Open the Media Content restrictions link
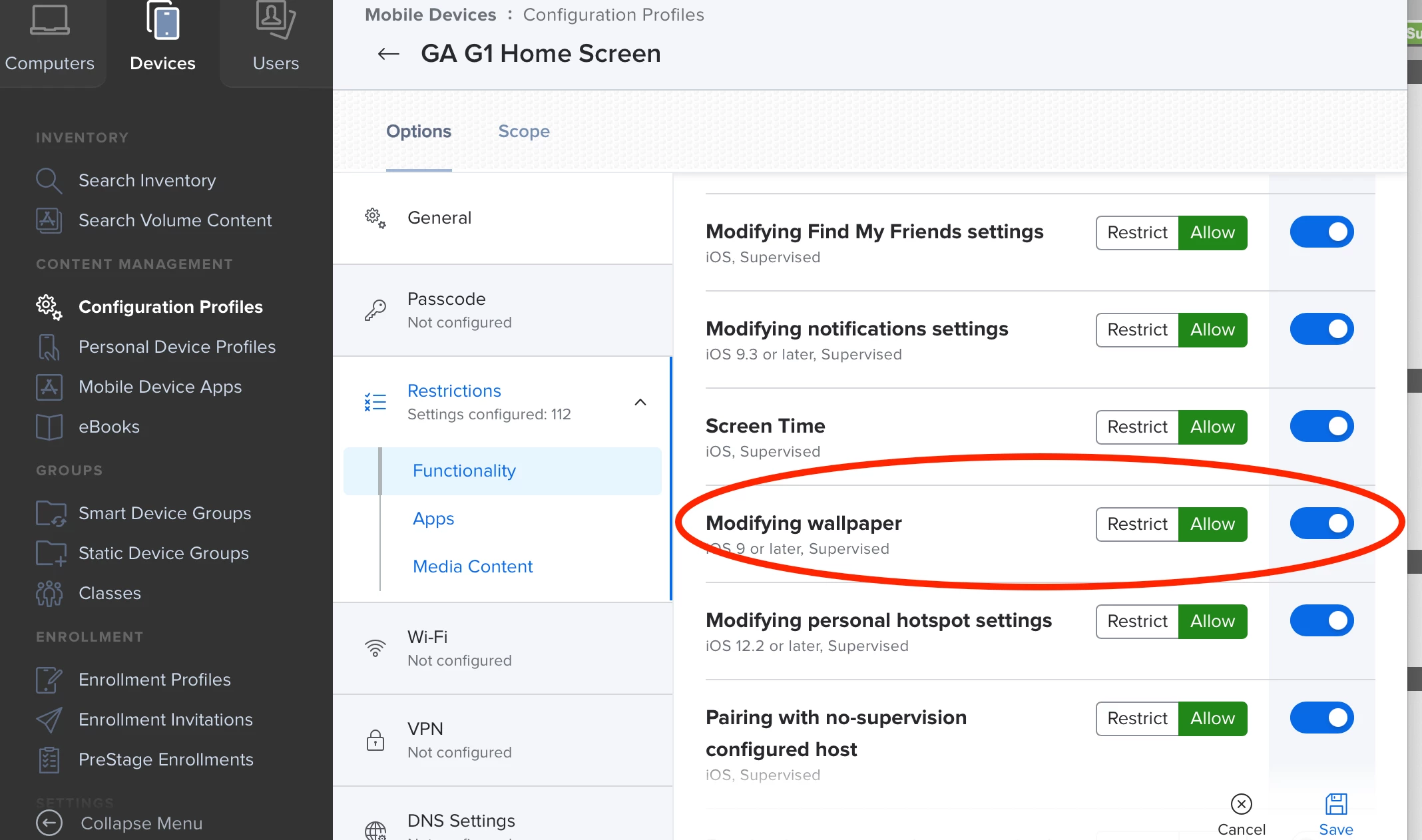Screen dimensions: 1422x840 click(473, 566)
